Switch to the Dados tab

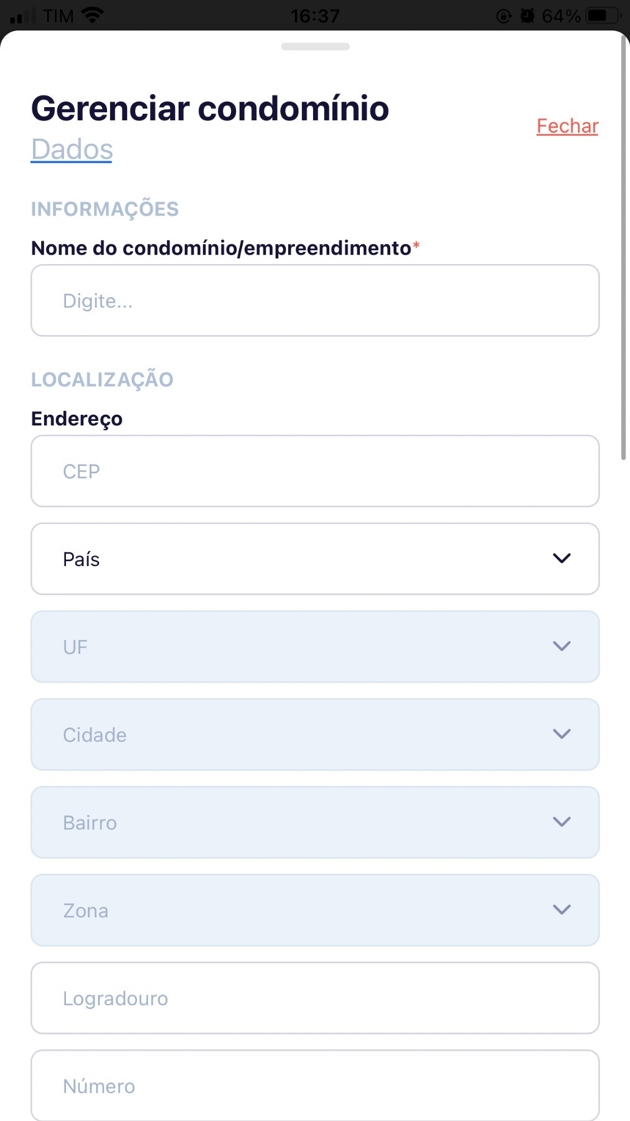tap(72, 149)
